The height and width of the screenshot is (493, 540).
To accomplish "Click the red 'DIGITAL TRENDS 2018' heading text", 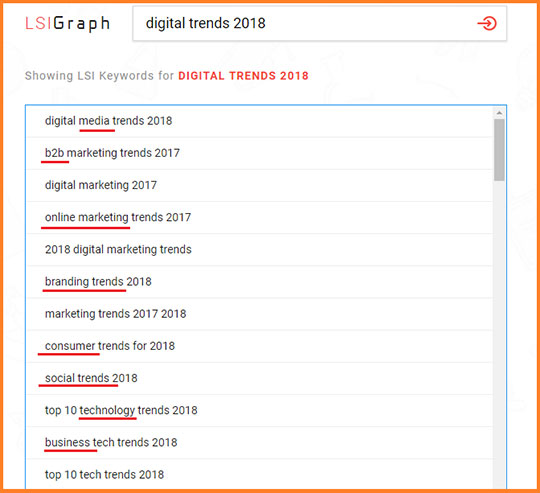I will (x=243, y=76).
